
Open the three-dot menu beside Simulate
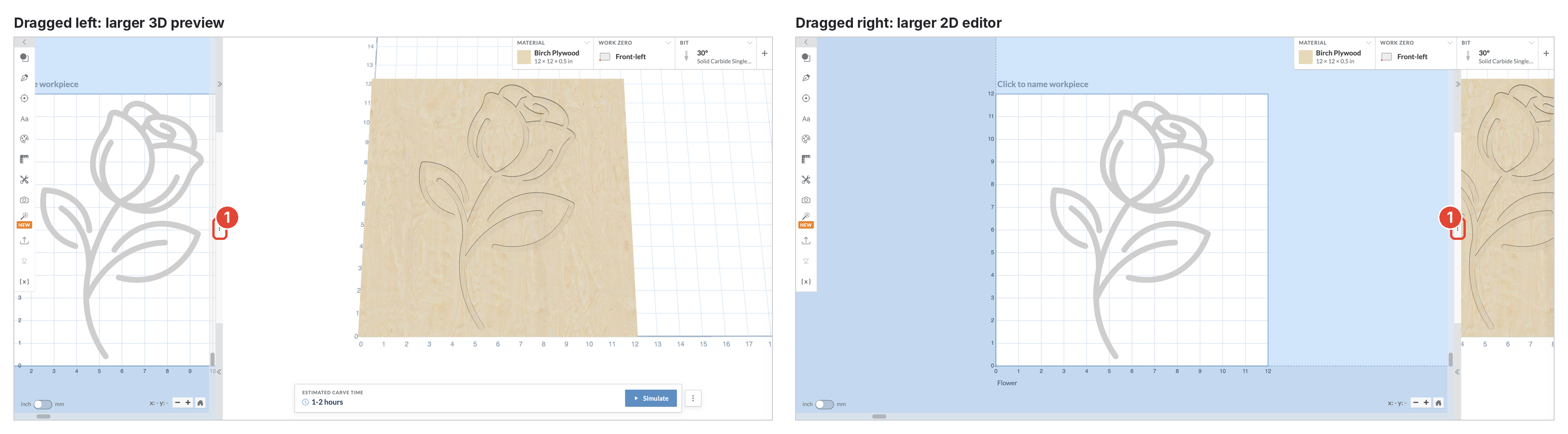pyautogui.click(x=693, y=399)
